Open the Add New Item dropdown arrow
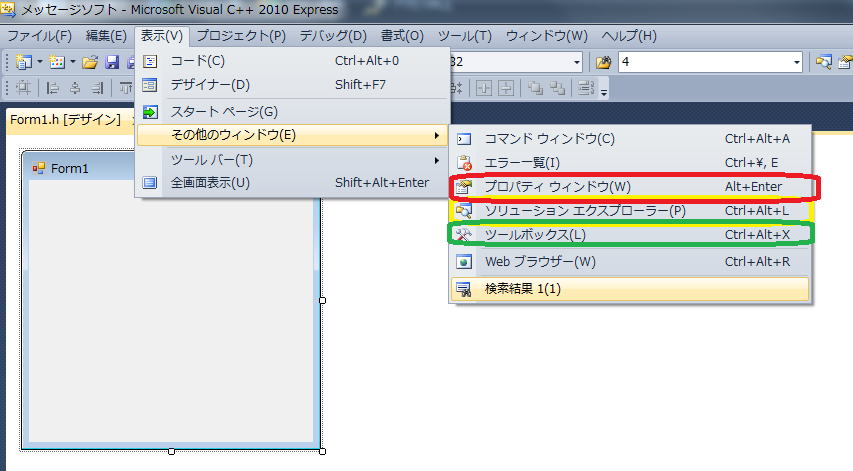The height and width of the screenshot is (471, 853). pos(72,62)
